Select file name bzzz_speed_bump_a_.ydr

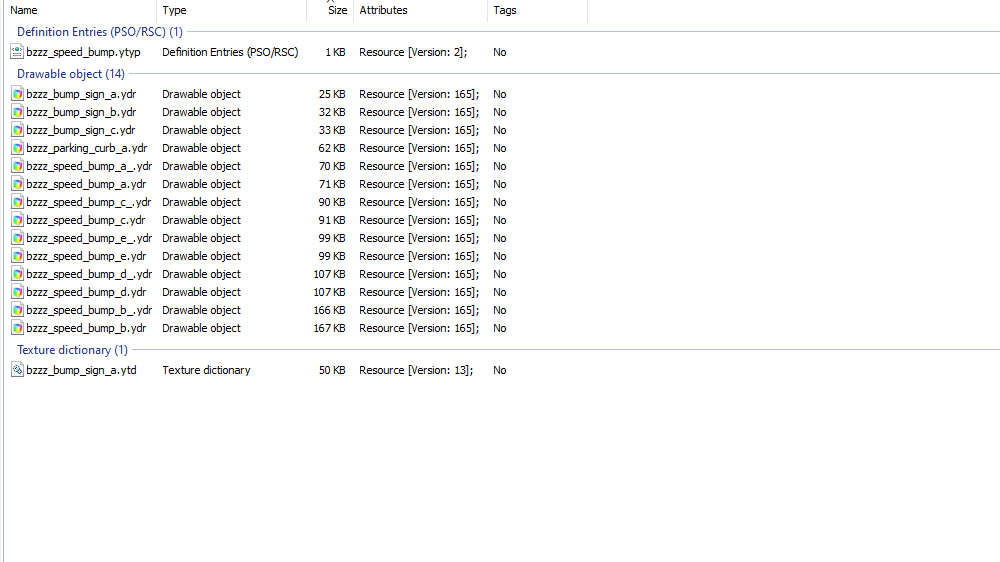coord(89,166)
